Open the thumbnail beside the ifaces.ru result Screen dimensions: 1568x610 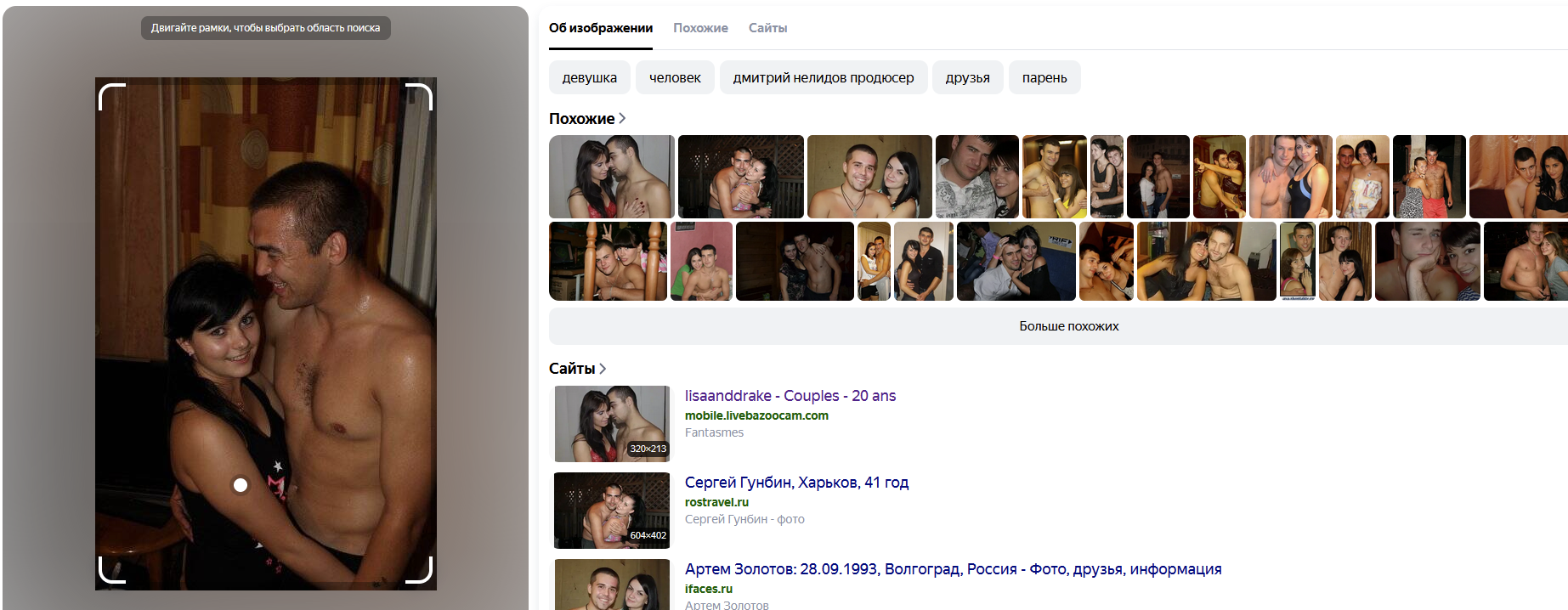[x=612, y=585]
